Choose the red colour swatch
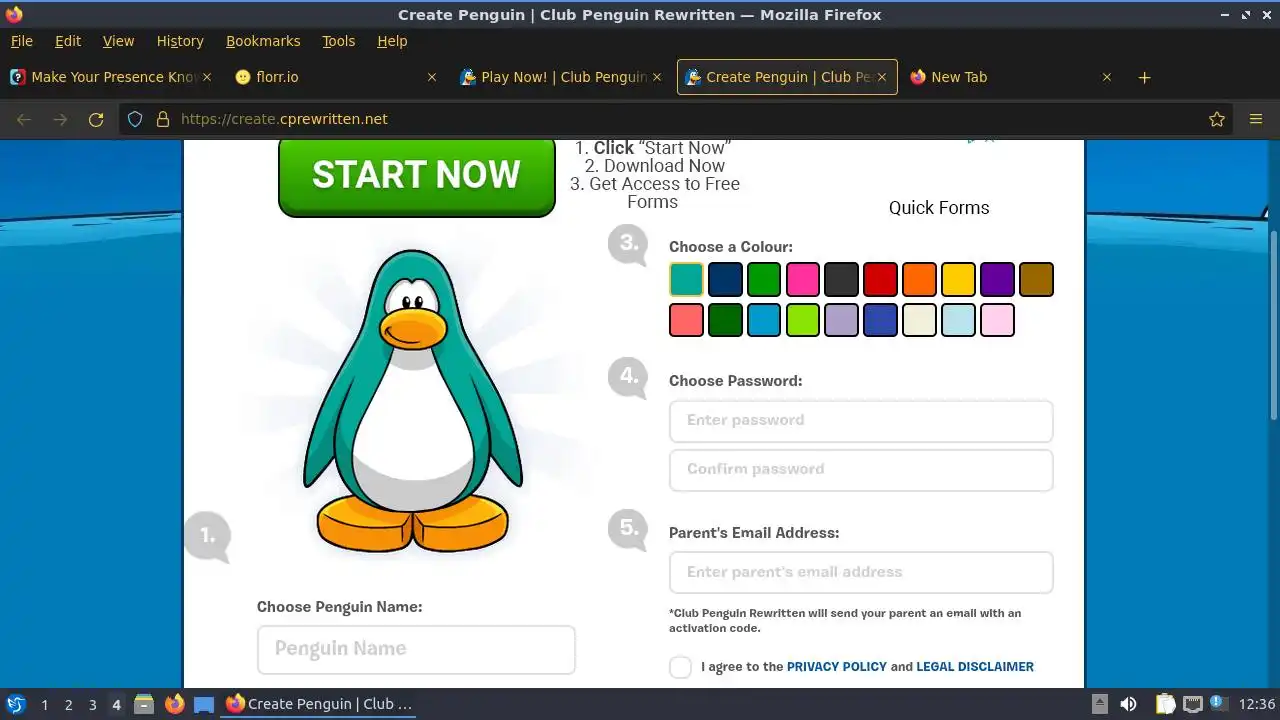1280x720 pixels. [880, 280]
